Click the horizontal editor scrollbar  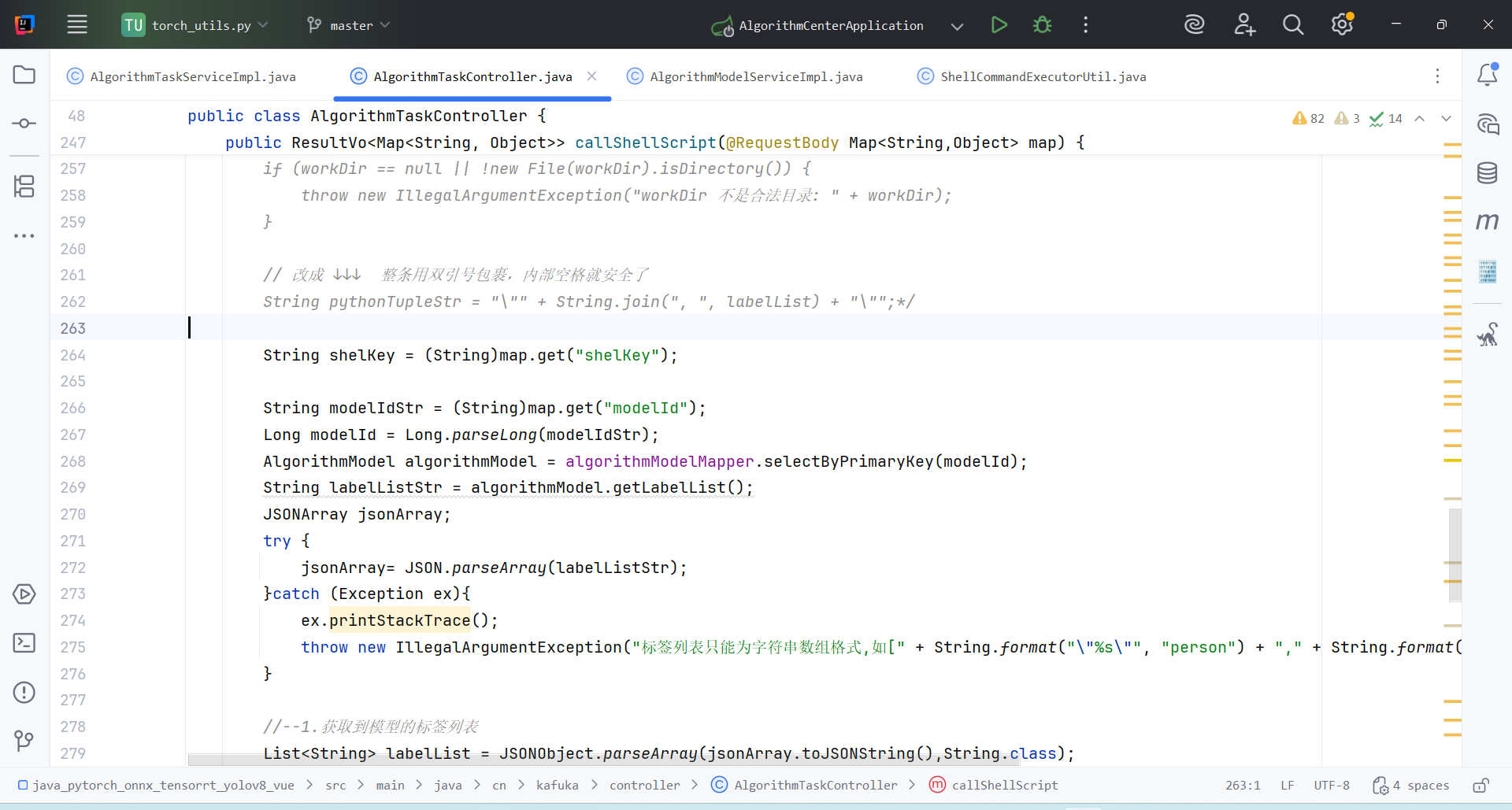tap(603, 760)
